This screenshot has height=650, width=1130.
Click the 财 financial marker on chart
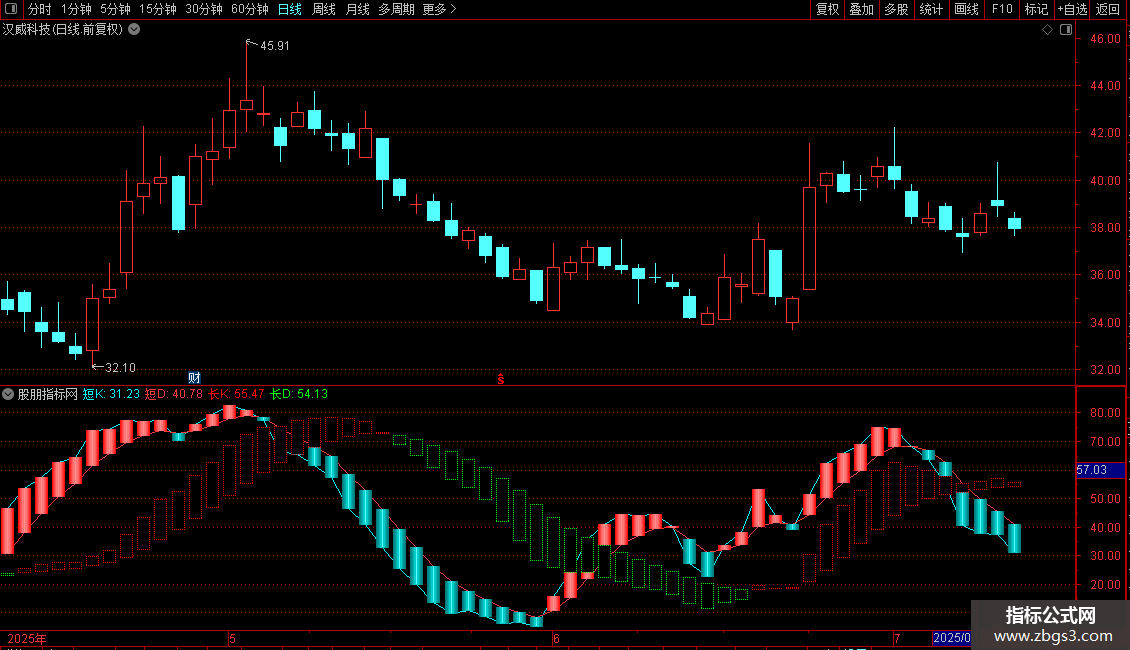click(194, 378)
